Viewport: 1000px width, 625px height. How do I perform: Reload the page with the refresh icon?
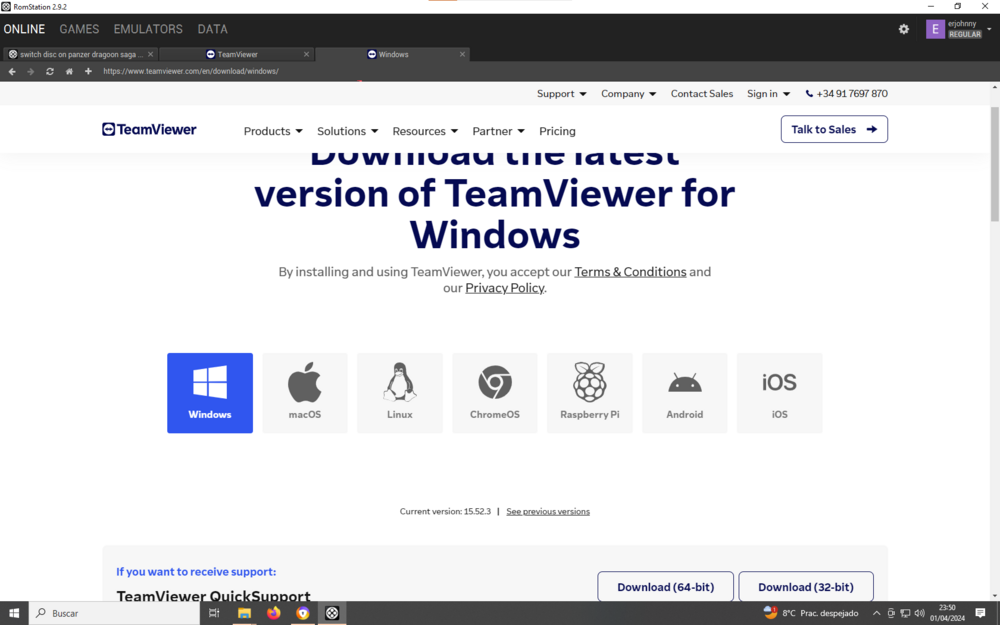pyautogui.click(x=50, y=72)
